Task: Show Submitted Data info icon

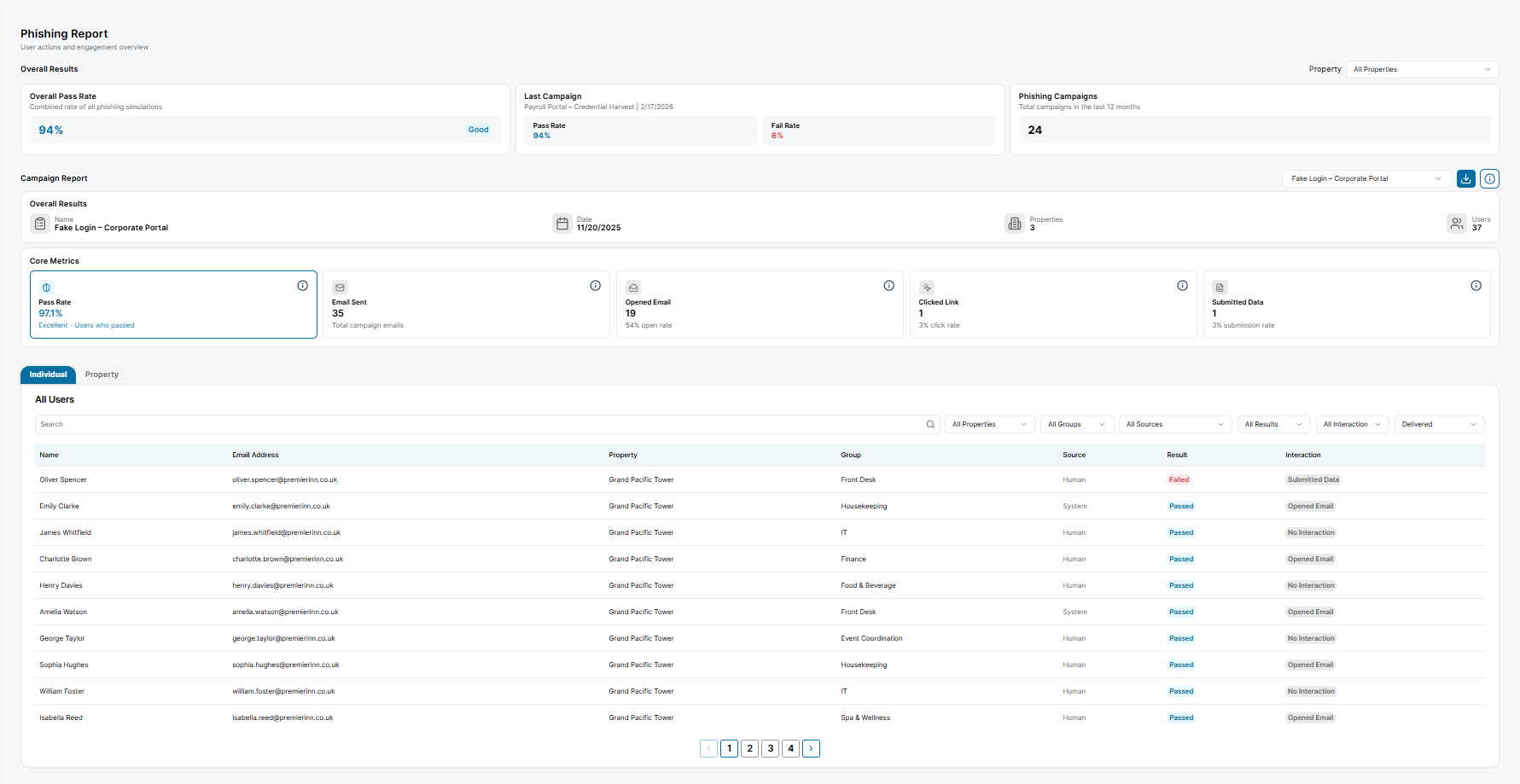Action: coord(1476,286)
